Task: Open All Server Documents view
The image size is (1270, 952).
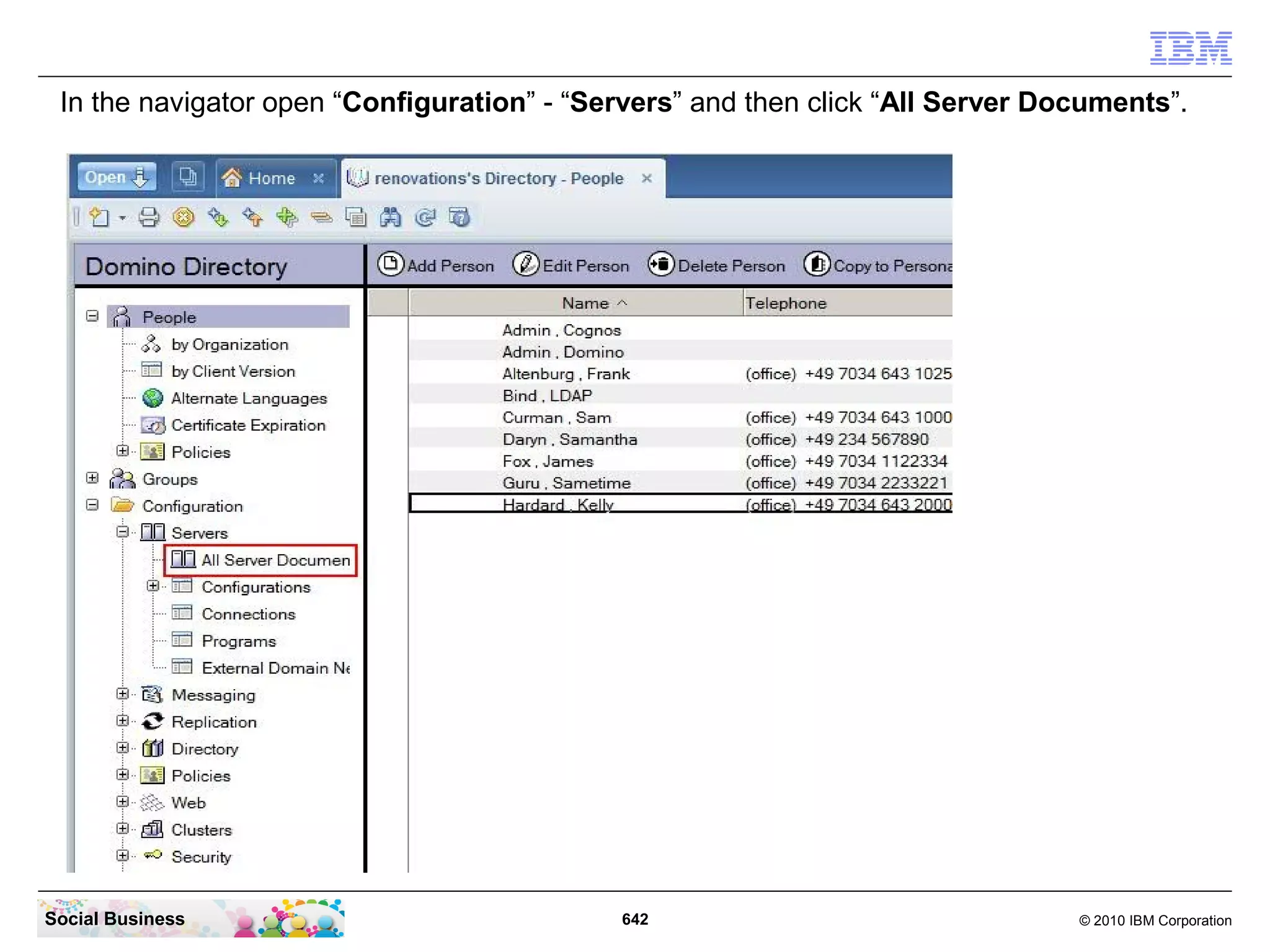Action: click(x=261, y=560)
